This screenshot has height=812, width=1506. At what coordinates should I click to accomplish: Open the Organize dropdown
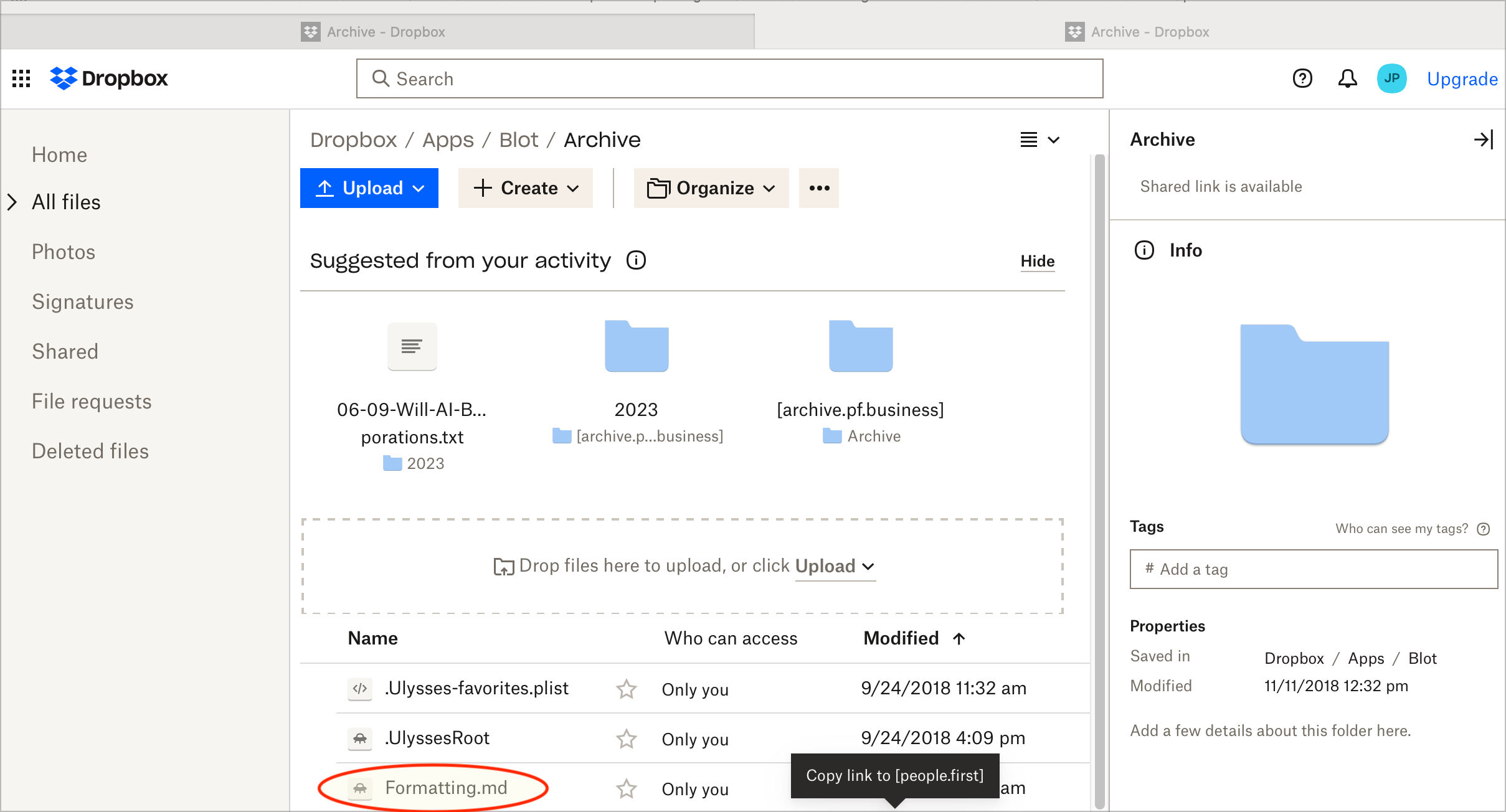tap(711, 188)
